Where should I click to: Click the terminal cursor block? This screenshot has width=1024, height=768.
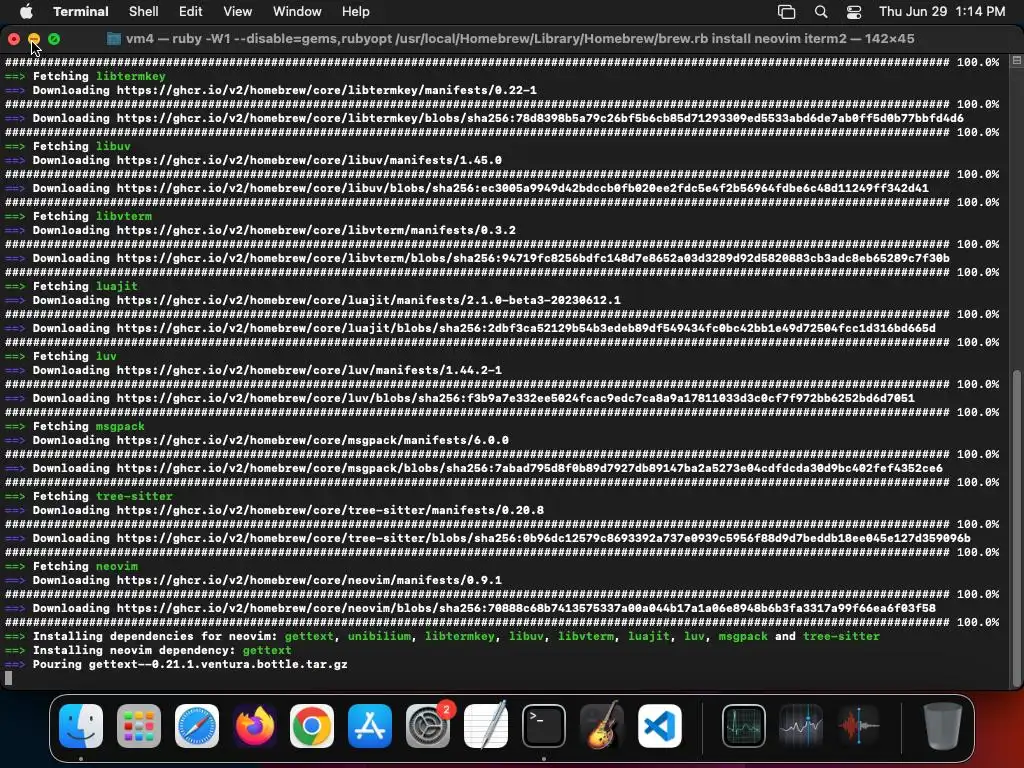click(8, 678)
